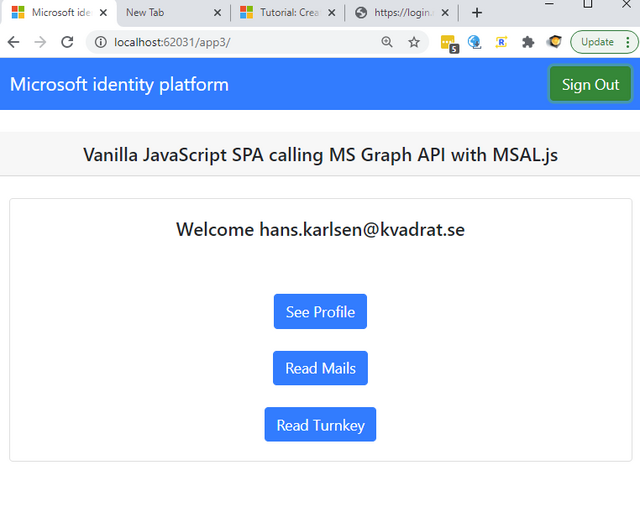Open the profile avatar icon
640x507 pixels.
555,42
